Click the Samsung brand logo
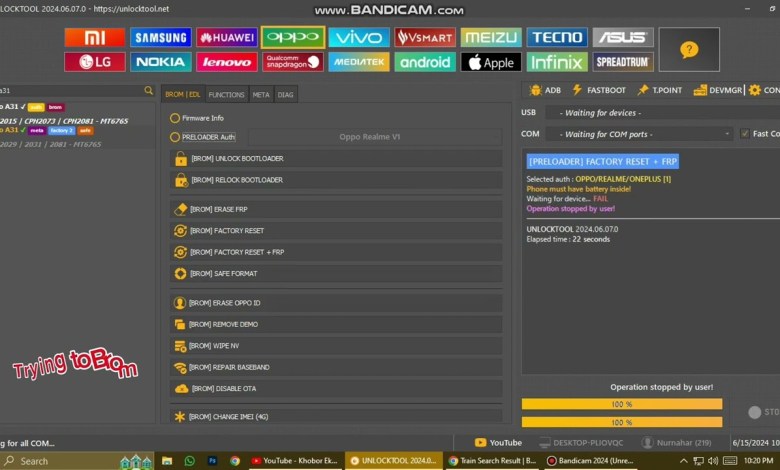This screenshot has height=470, width=780. tap(160, 38)
